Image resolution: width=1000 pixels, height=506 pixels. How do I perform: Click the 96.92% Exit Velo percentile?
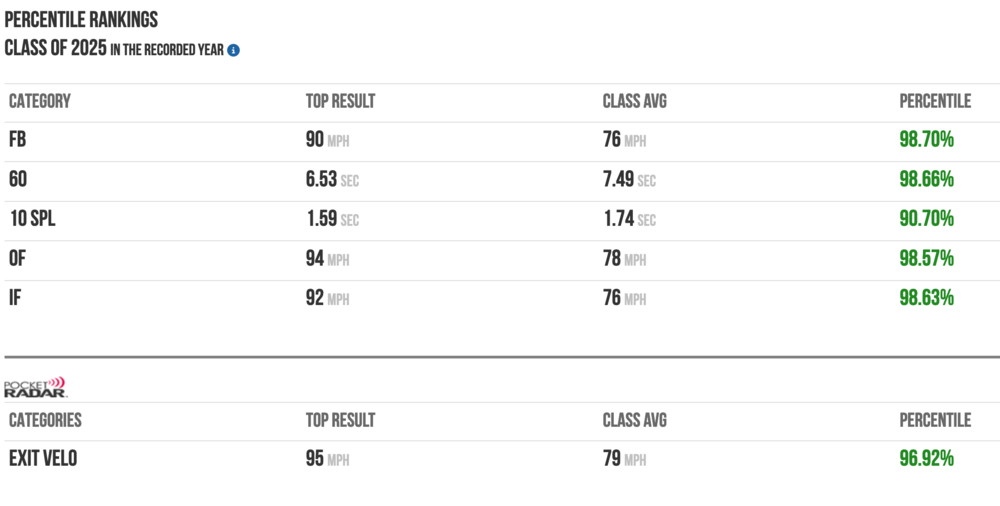(926, 459)
